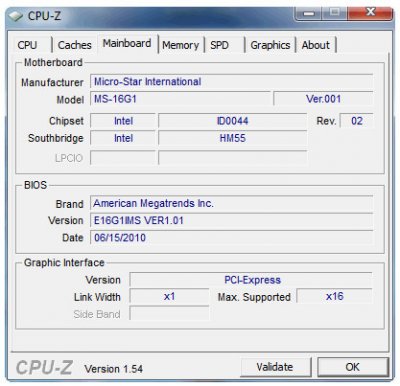Image resolution: width=400 pixels, height=386 pixels.
Task: Switch to the Graphics tab
Action: [x=270, y=45]
